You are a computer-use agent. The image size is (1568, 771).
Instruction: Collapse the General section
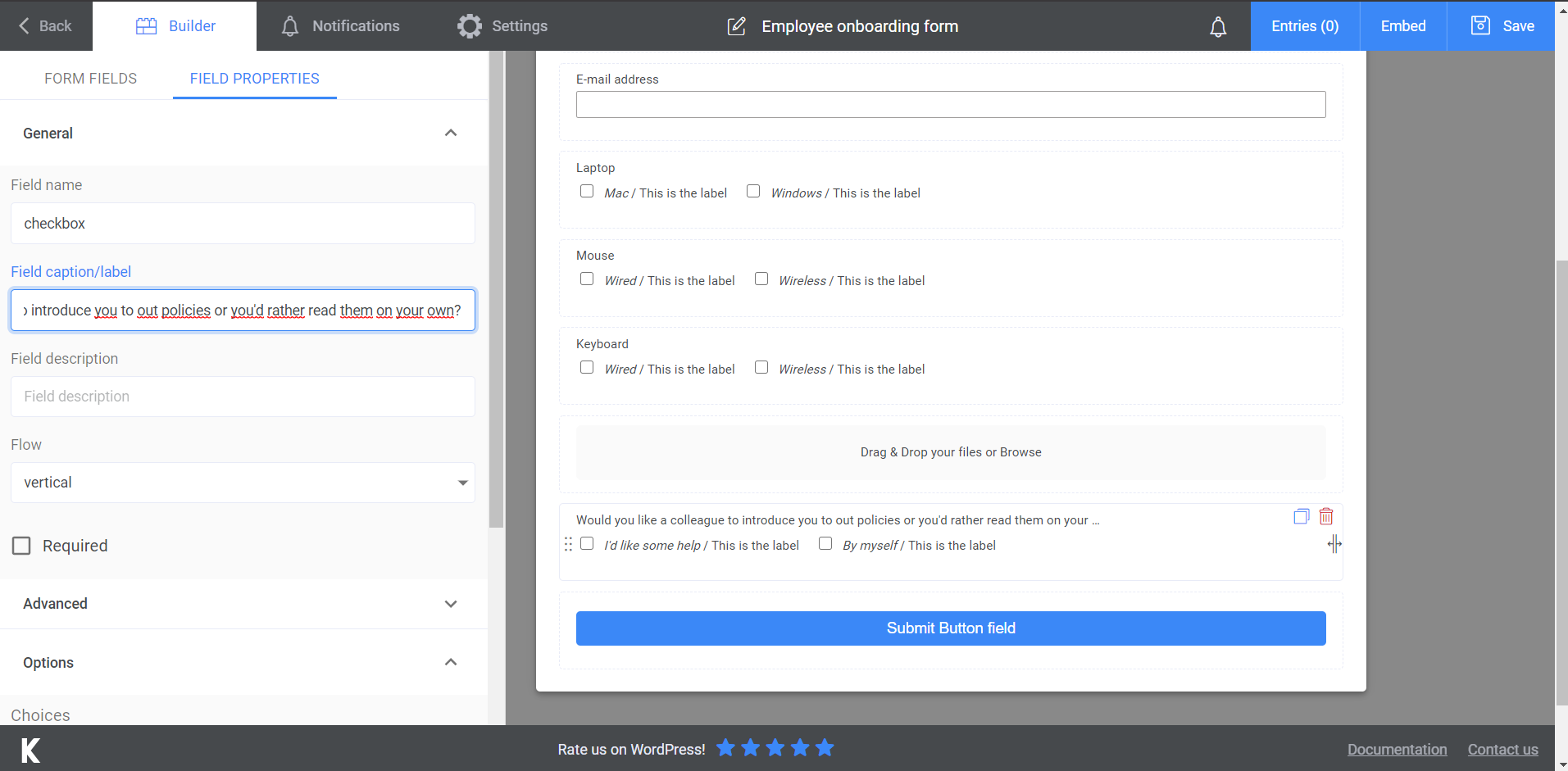pos(450,133)
